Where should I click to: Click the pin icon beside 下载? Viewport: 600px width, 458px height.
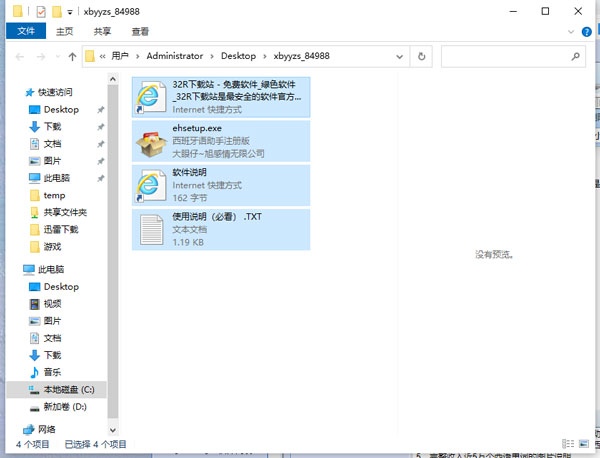point(101,127)
